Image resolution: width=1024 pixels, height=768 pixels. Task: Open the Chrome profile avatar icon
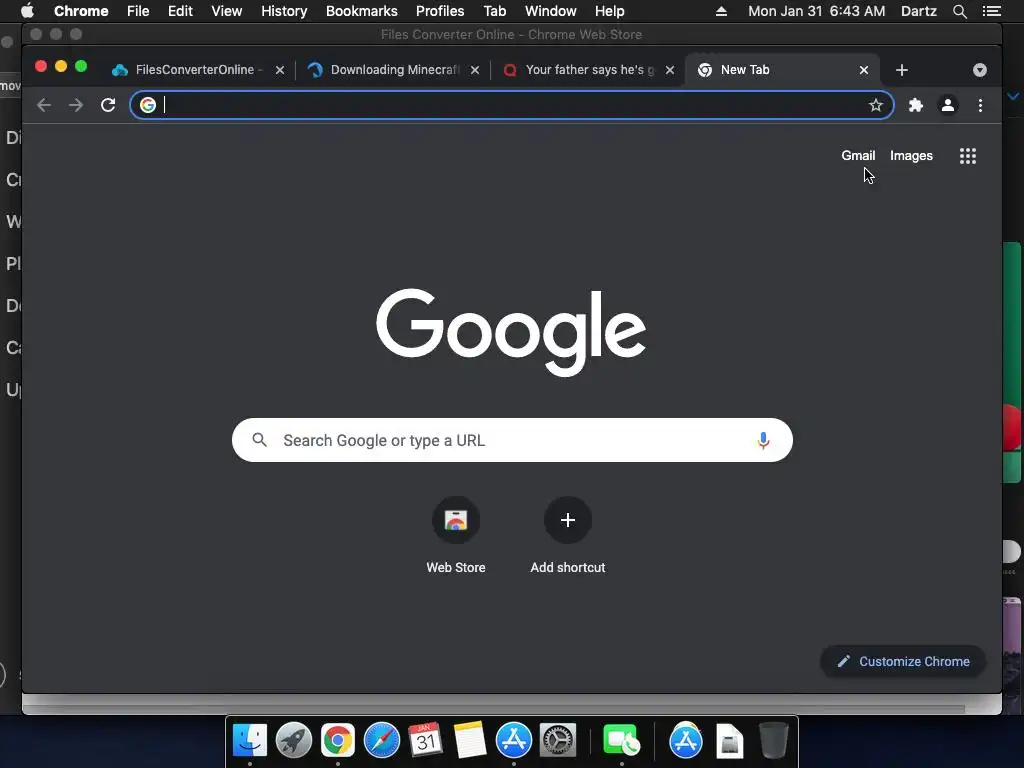[948, 105]
